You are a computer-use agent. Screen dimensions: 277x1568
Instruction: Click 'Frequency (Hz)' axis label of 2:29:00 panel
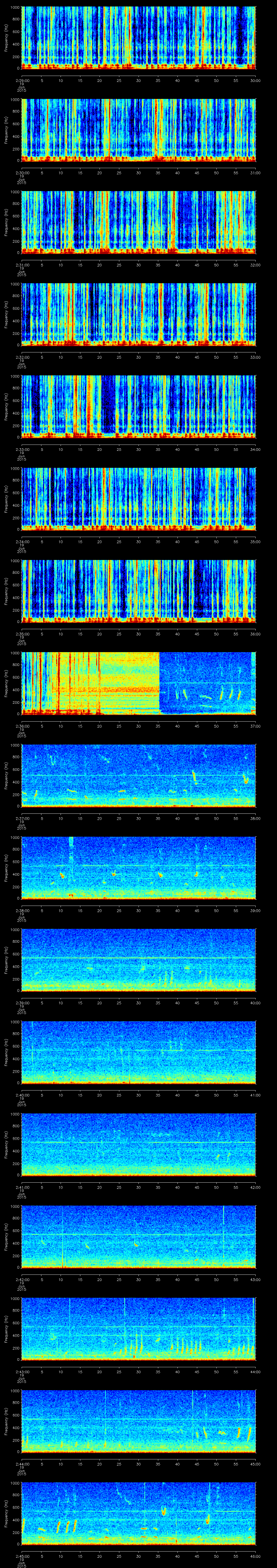[6, 38]
